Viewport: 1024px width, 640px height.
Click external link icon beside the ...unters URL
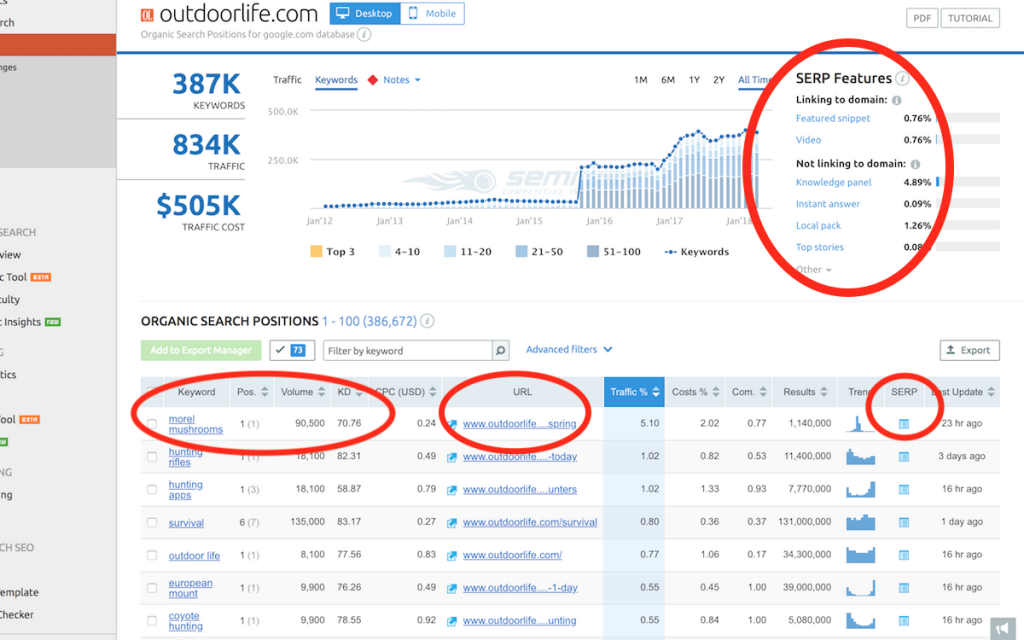[x=452, y=490]
